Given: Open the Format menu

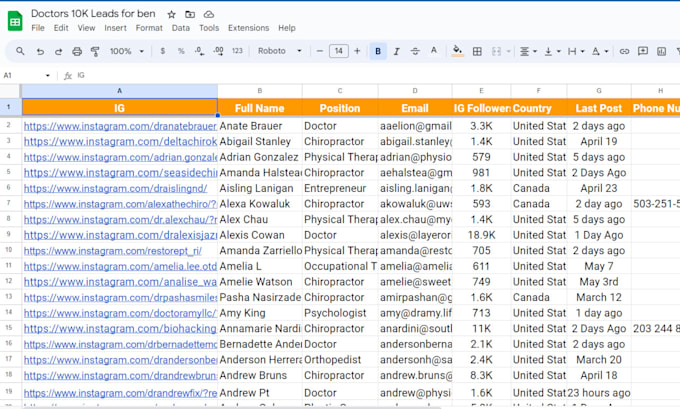Looking at the screenshot, I should pos(149,28).
